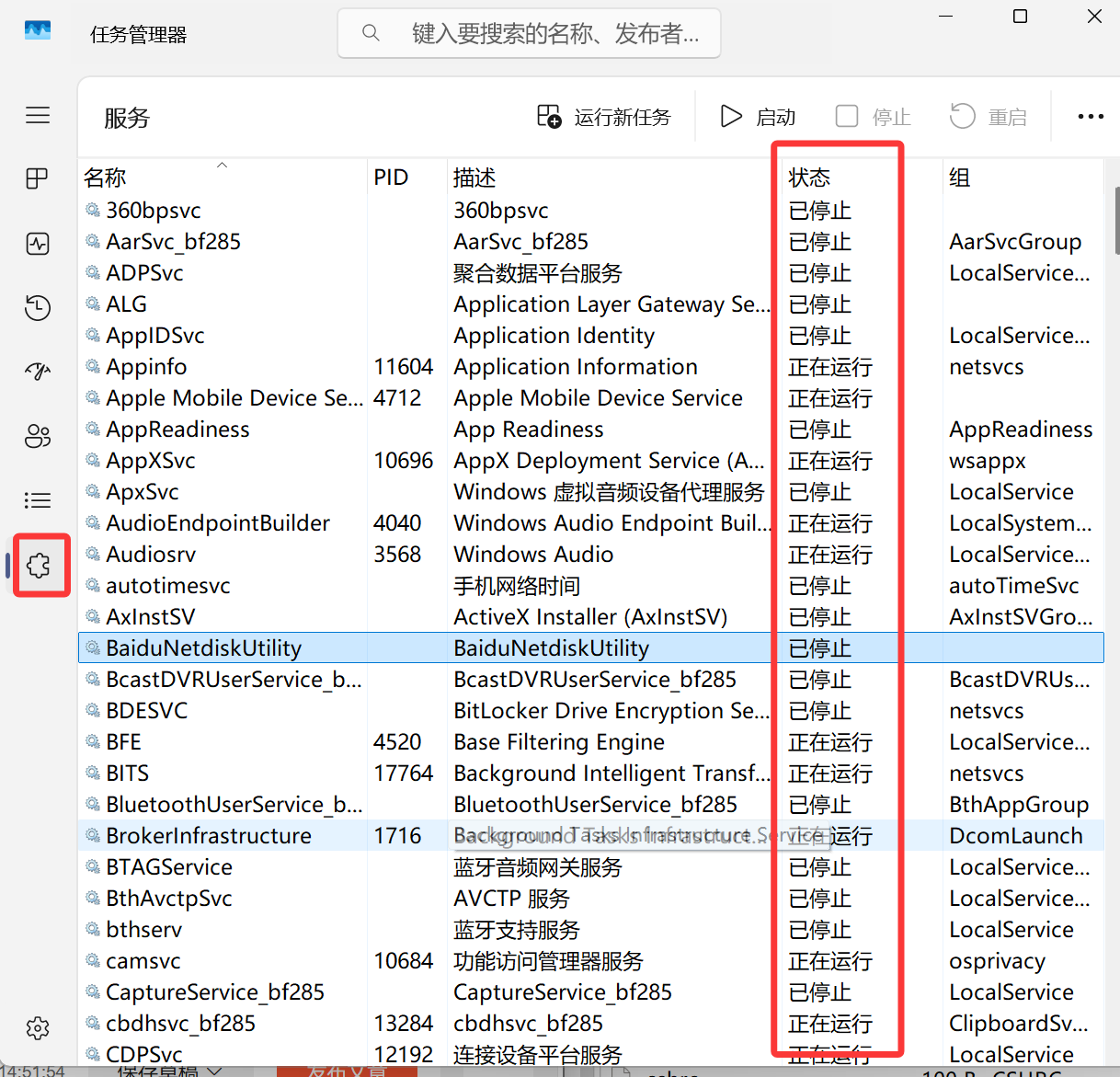Maximize the Task Manager window

pos(1020,17)
